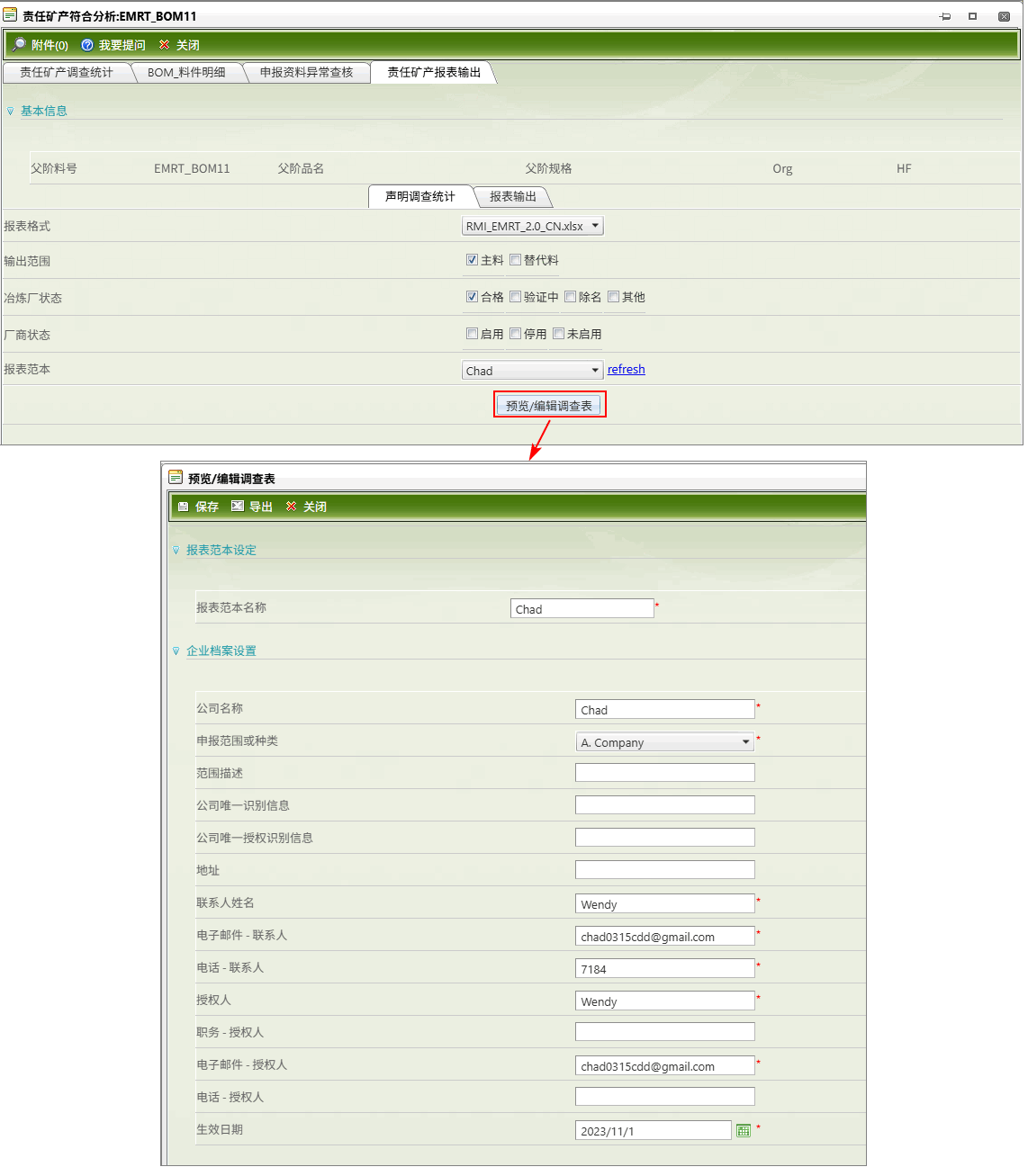The height and width of the screenshot is (1176, 1028).
Task: Click the attachment magnifier icon (附件)
Action: click(19, 45)
